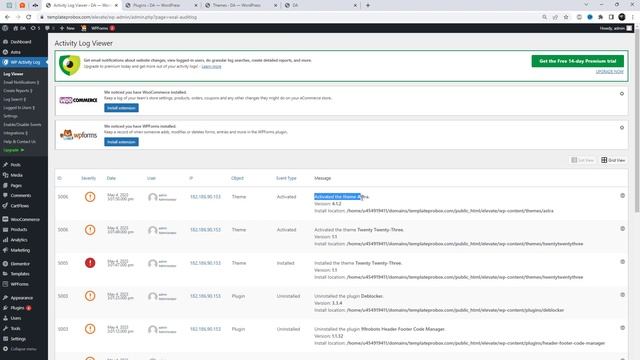Open Posts in the sidebar

pyautogui.click(x=16, y=164)
